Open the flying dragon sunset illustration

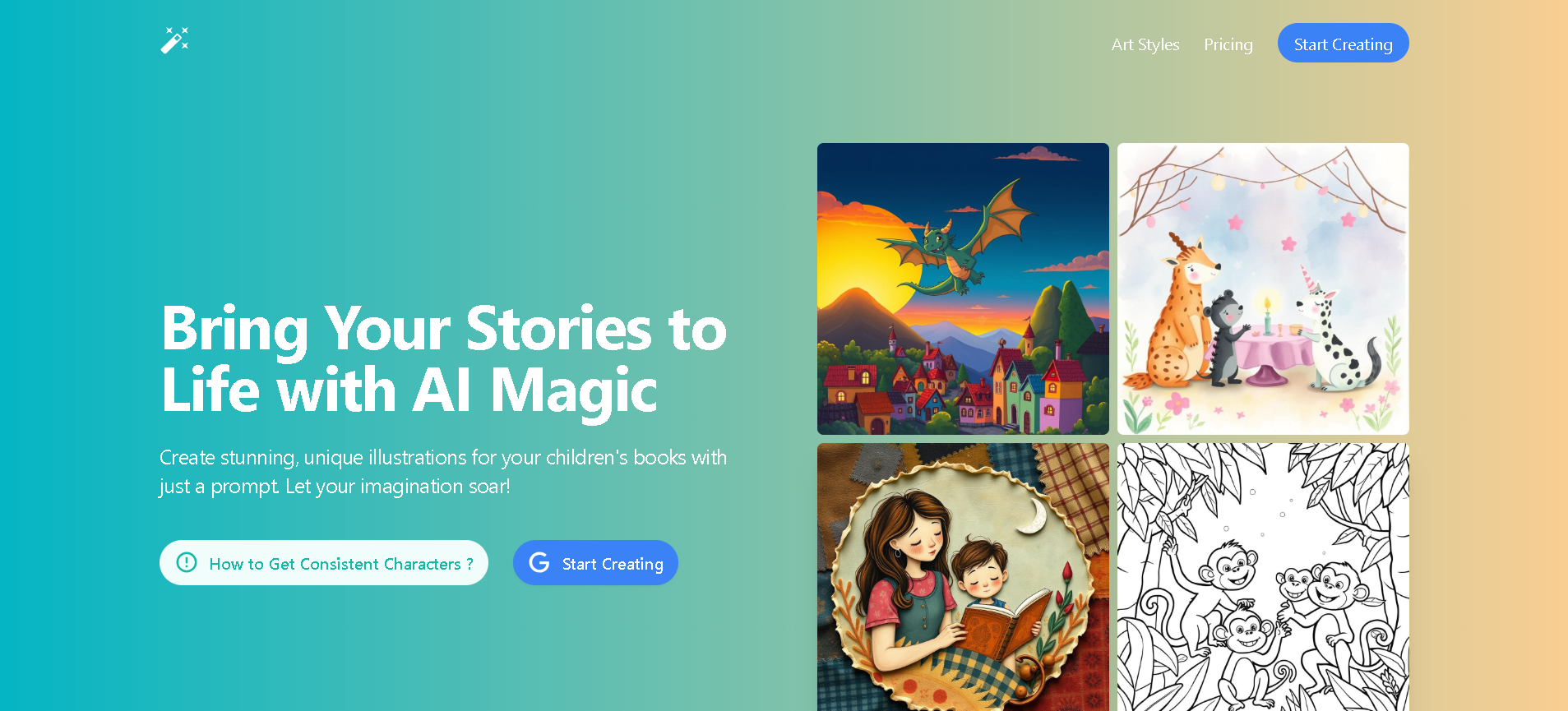[963, 289]
